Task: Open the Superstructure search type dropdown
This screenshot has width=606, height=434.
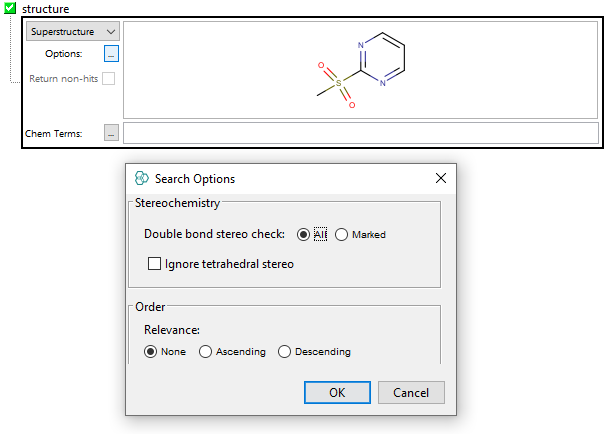Action: pos(72,32)
